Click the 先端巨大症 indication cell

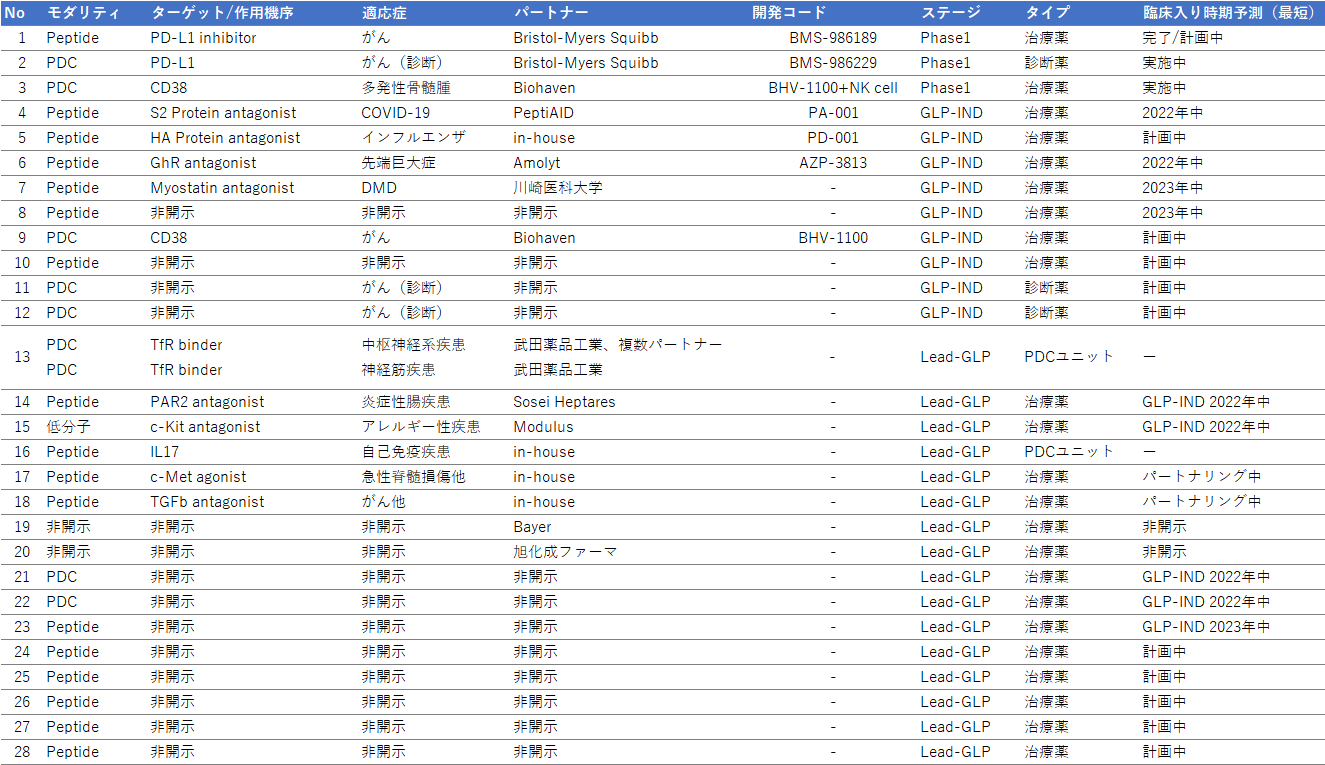(398, 163)
